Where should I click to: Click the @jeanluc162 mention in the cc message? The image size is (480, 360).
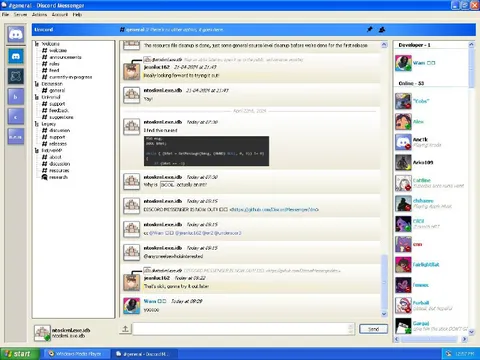(188, 233)
